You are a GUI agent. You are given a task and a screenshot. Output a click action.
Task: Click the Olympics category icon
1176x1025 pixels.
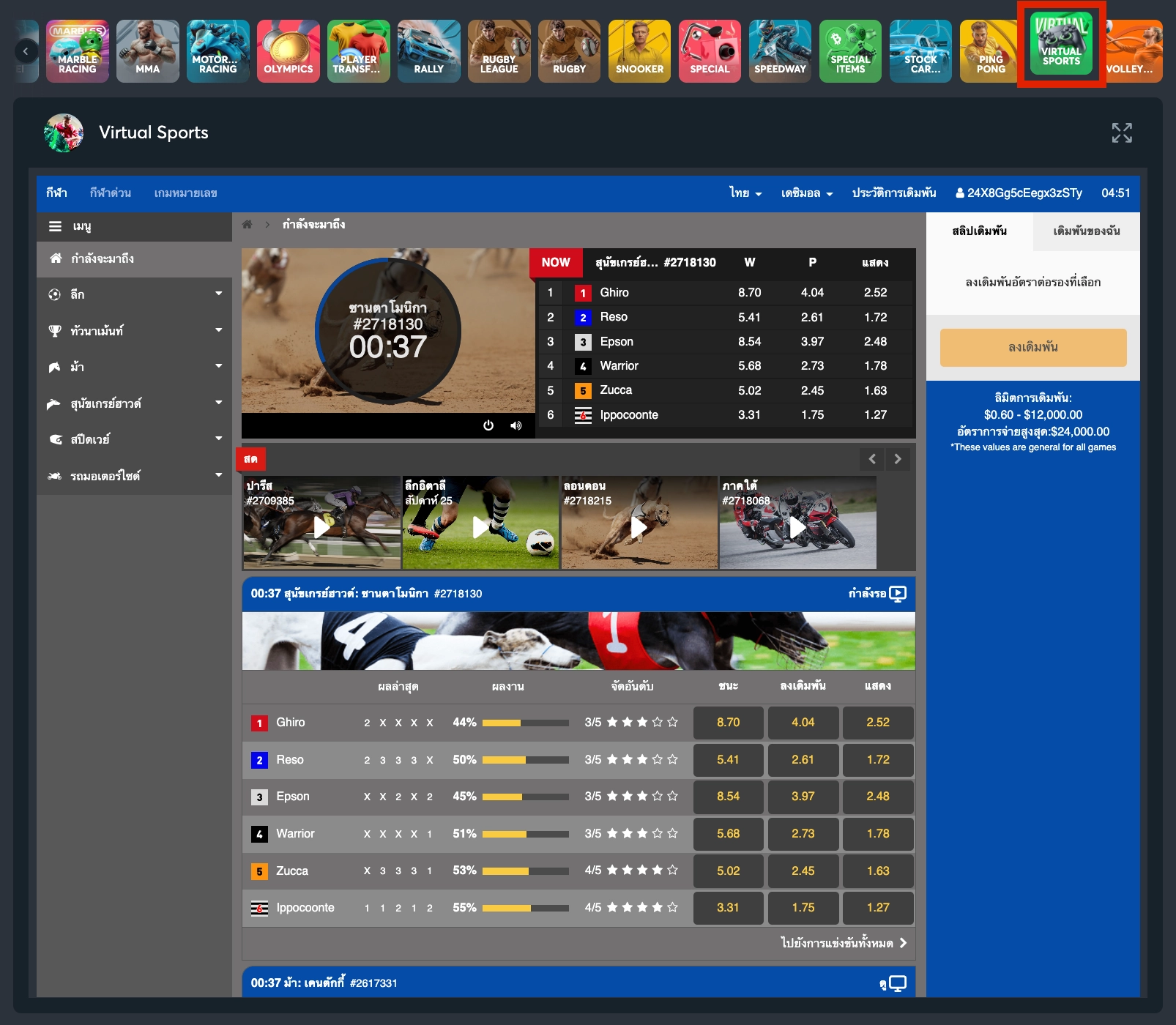coord(288,51)
